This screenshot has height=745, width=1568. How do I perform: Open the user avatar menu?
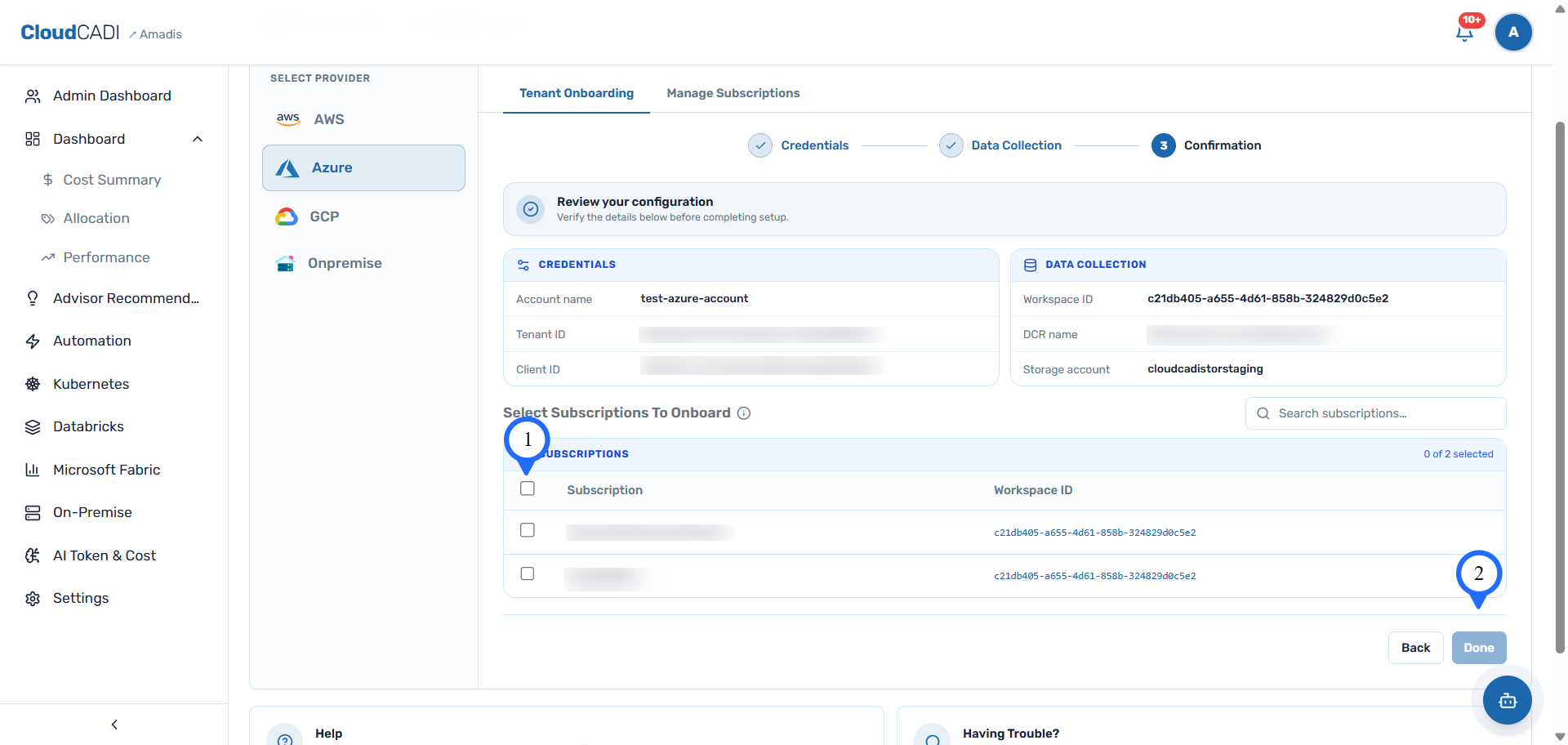[x=1513, y=33]
